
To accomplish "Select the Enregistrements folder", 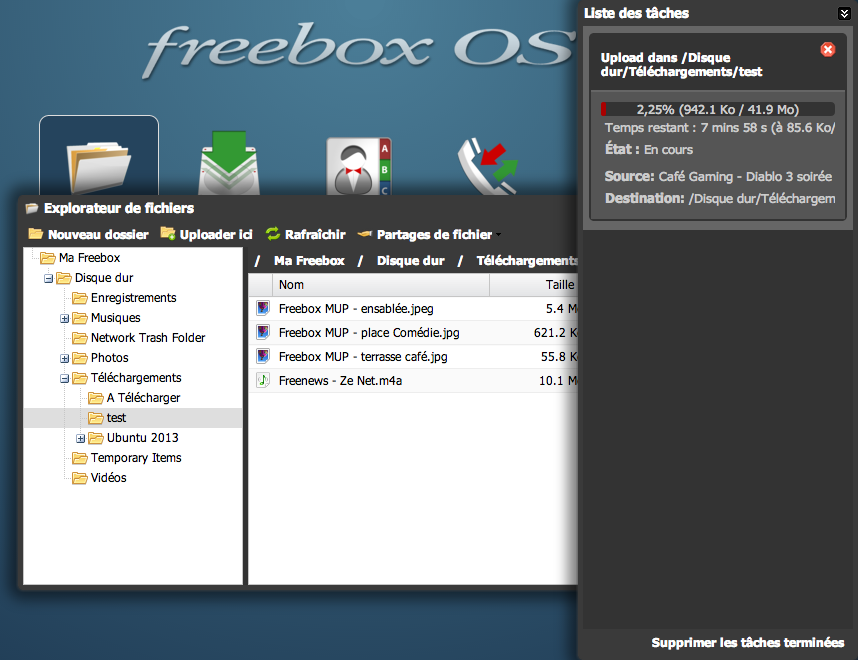I will [x=134, y=298].
